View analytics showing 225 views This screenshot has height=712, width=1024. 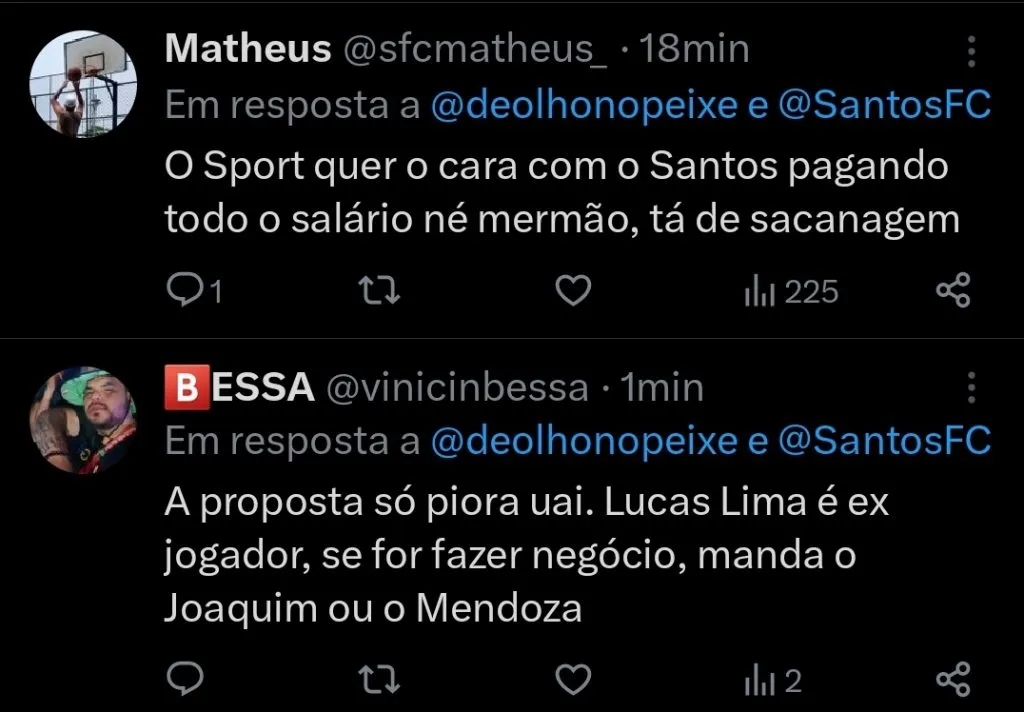[x=790, y=290]
